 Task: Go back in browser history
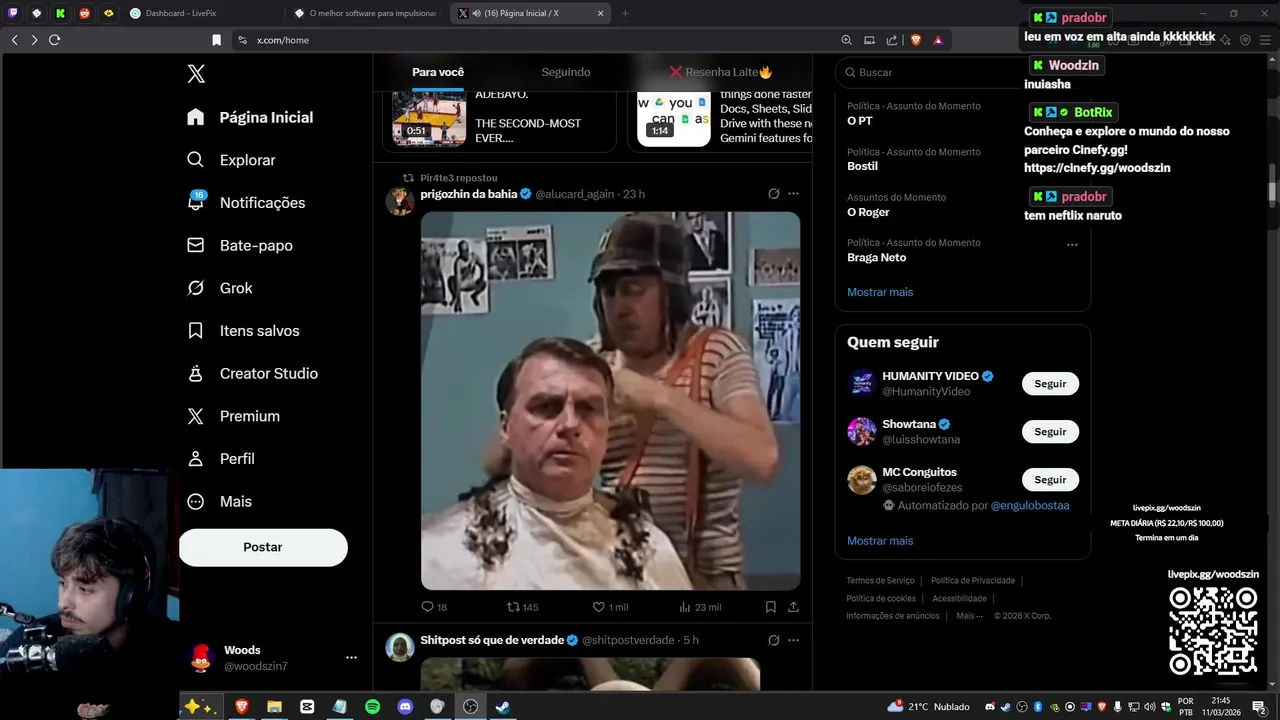(x=14, y=40)
